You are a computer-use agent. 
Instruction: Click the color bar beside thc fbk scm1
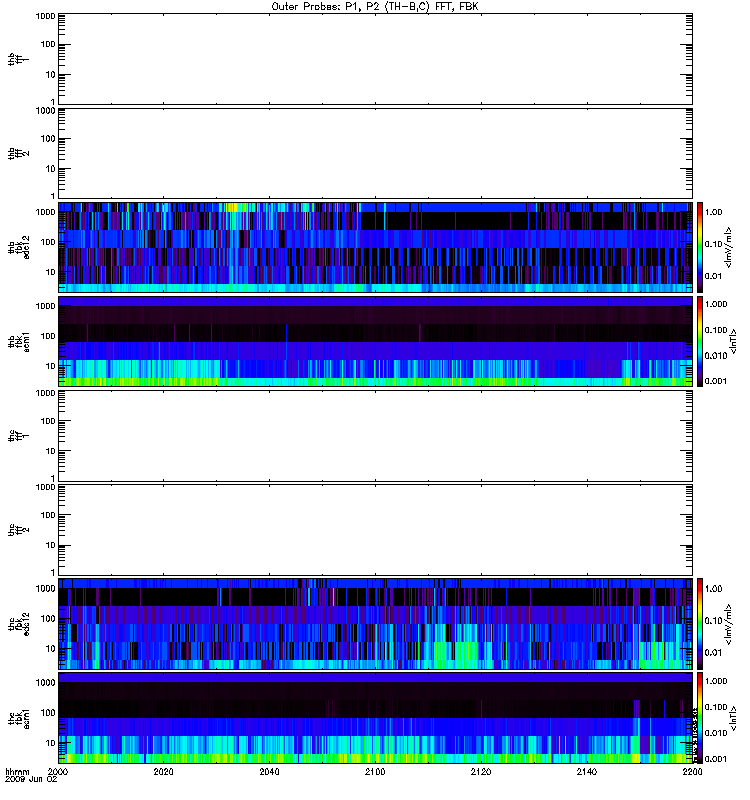pos(700,718)
